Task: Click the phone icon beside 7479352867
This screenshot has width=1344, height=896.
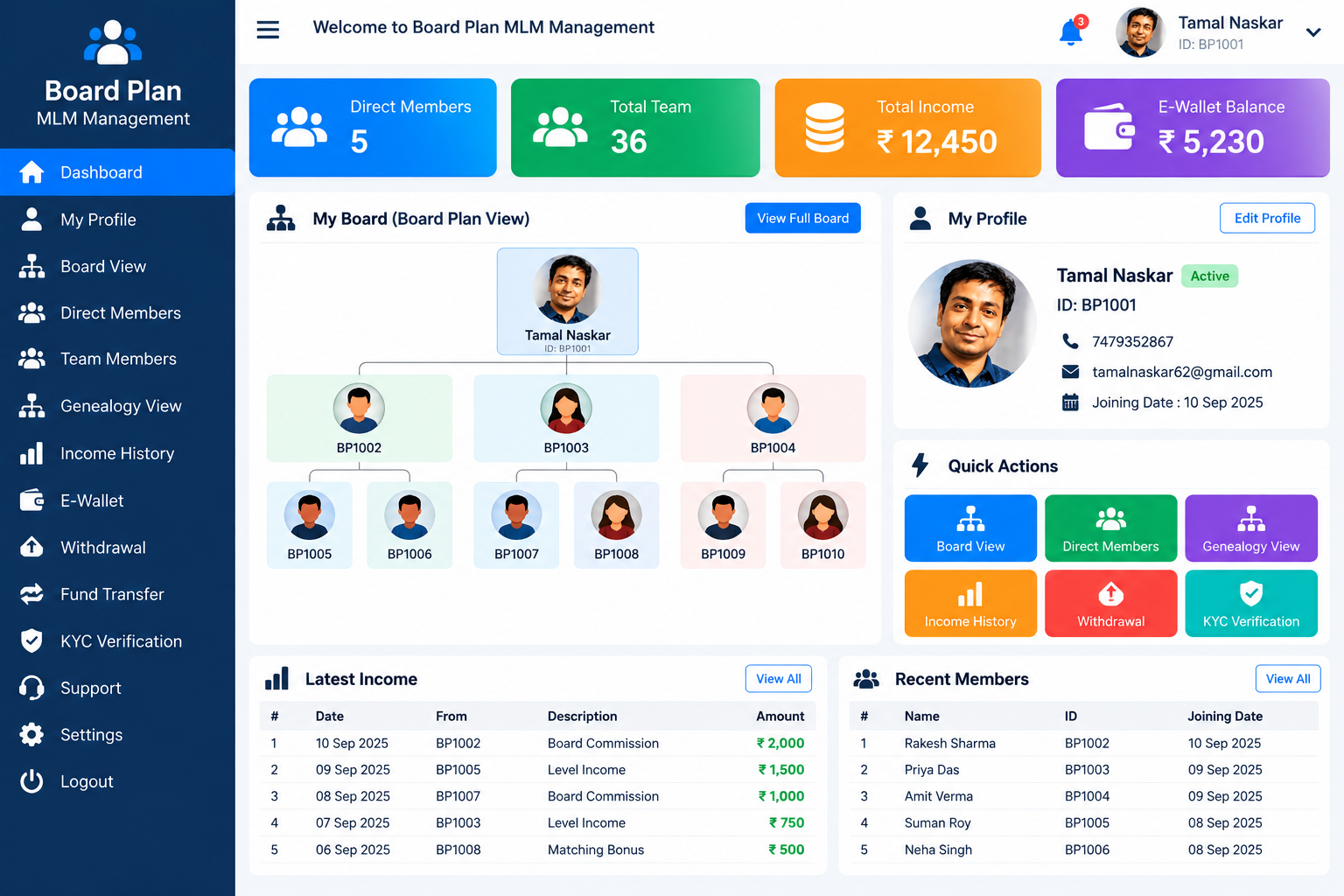Action: point(1070,341)
